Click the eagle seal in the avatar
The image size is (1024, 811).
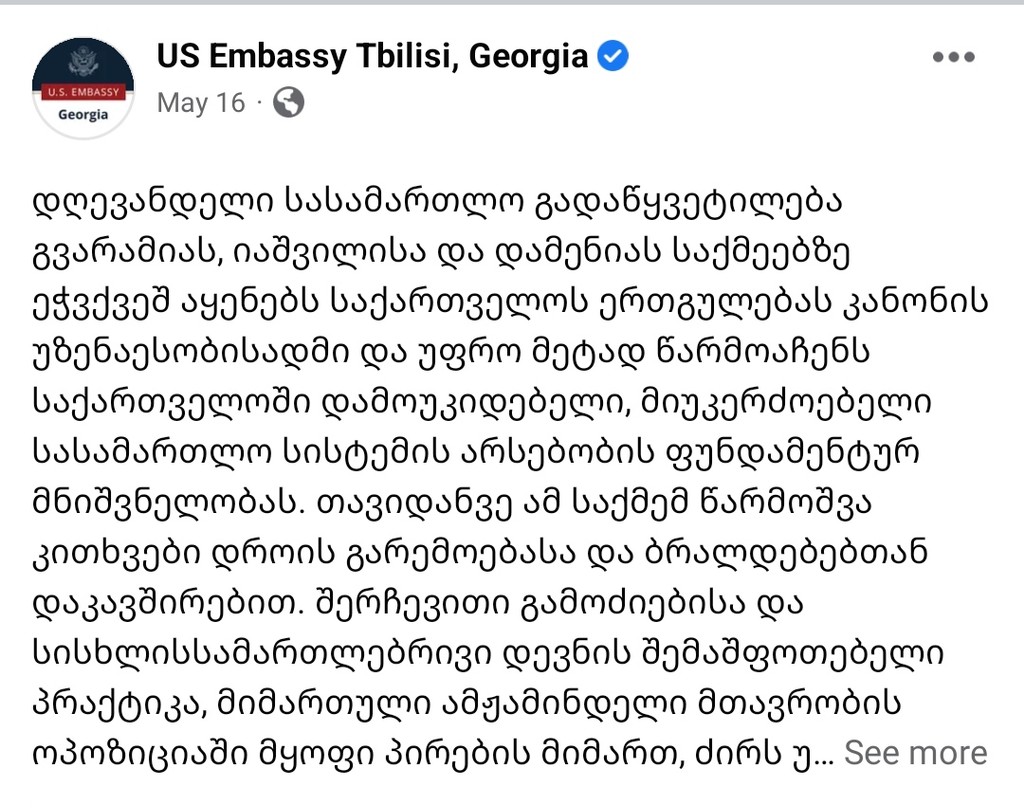83,63
